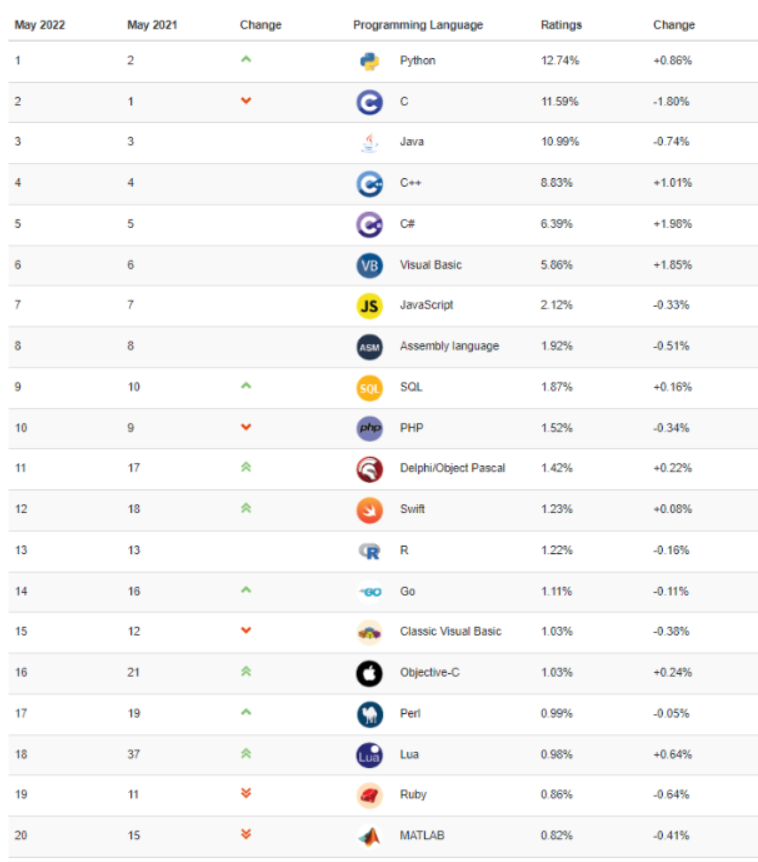Click the Lua moon icon
This screenshot has width=758, height=862.
click(369, 754)
